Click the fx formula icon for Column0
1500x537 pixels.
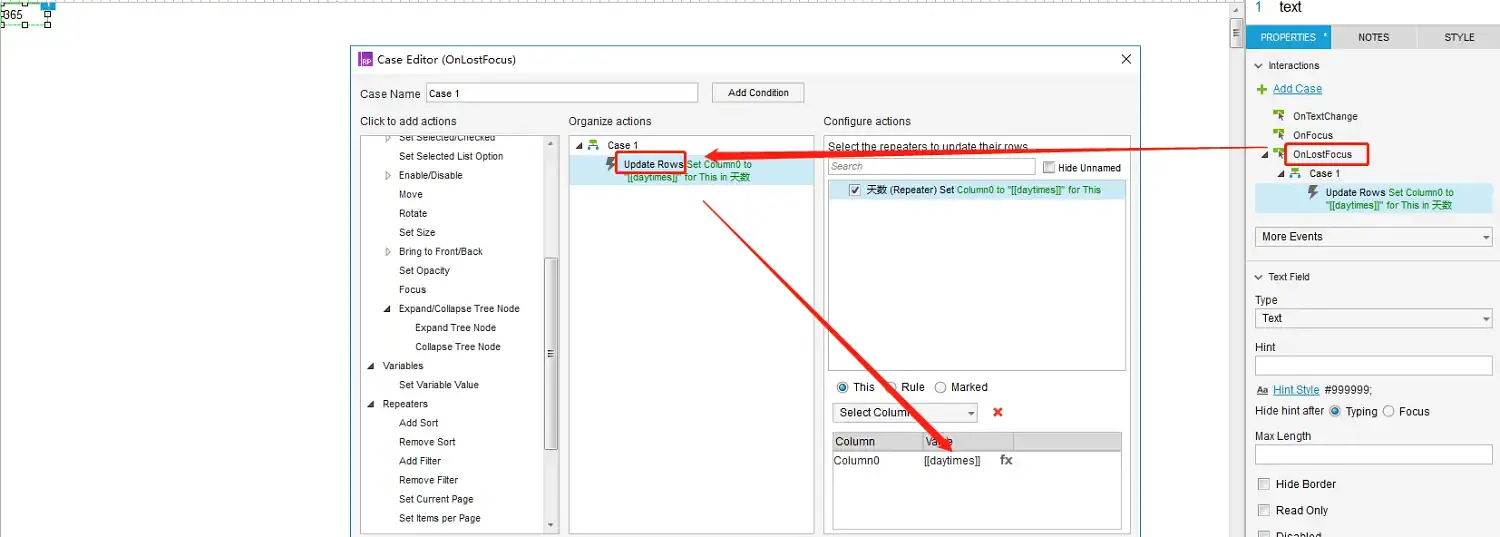pos(1006,460)
